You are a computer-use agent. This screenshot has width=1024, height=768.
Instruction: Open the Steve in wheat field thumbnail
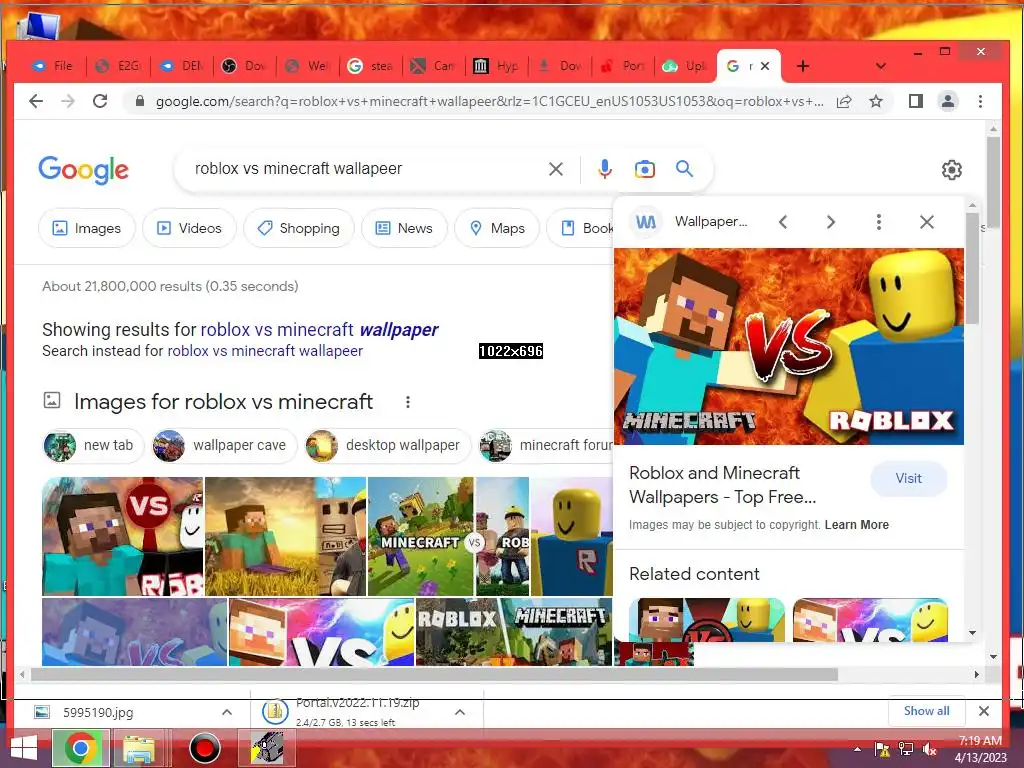click(285, 537)
